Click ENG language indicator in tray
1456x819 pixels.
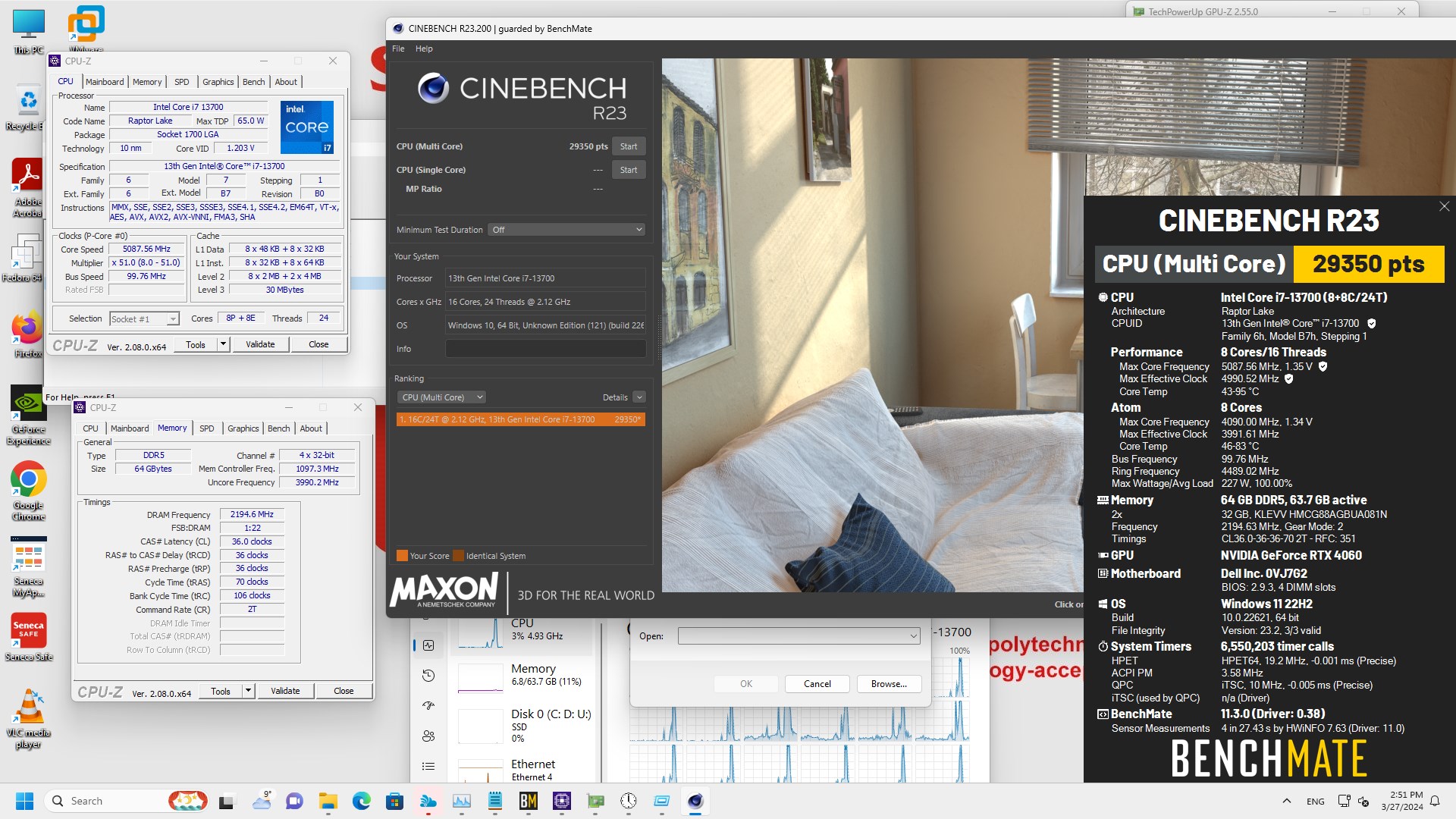pos(1316,802)
